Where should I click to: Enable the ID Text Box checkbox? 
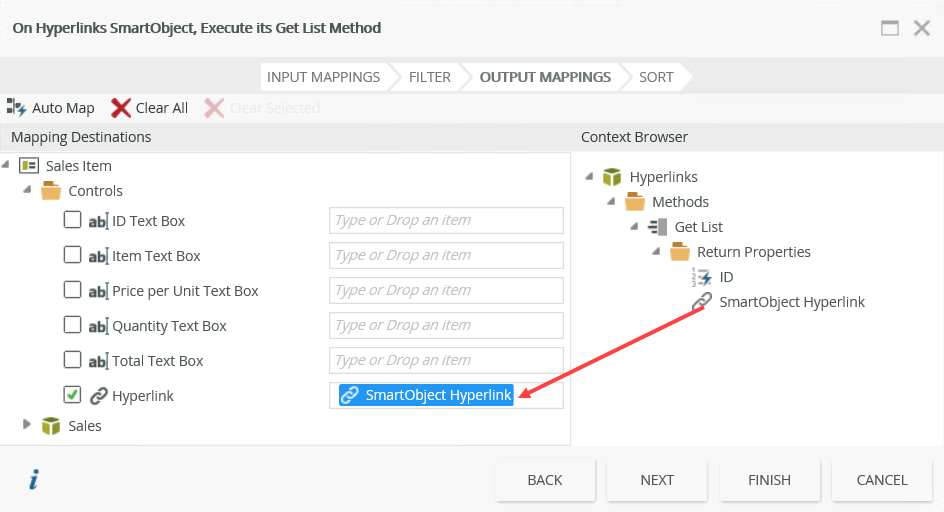72,220
